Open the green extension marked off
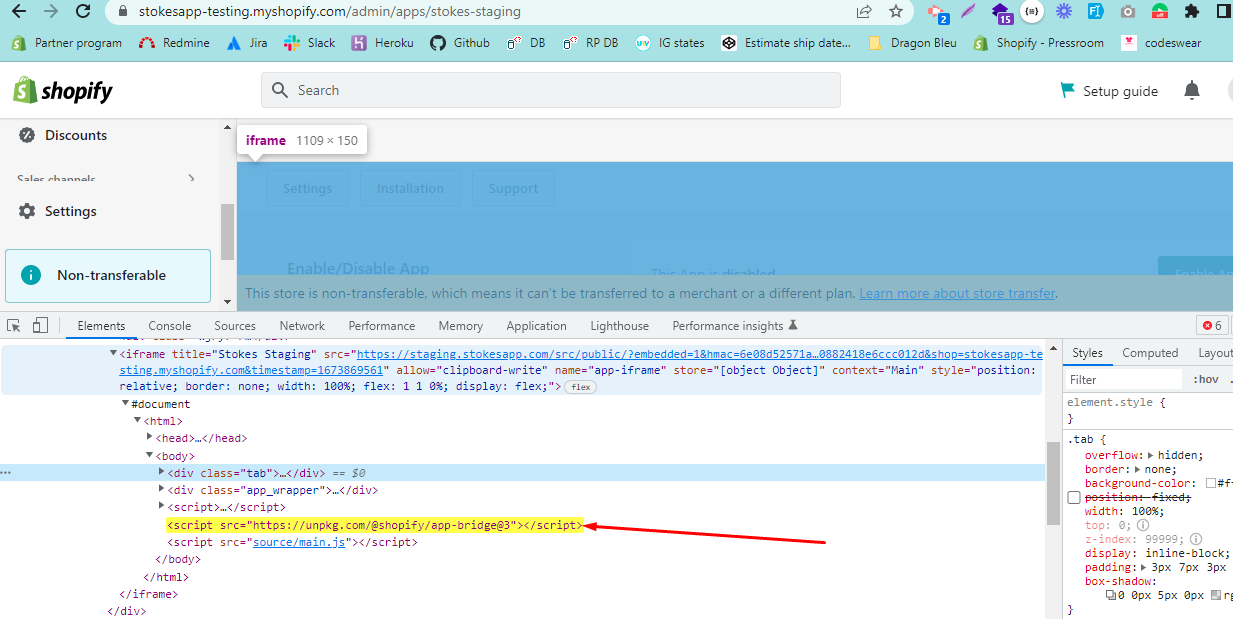The image size is (1233, 619). tap(1160, 12)
